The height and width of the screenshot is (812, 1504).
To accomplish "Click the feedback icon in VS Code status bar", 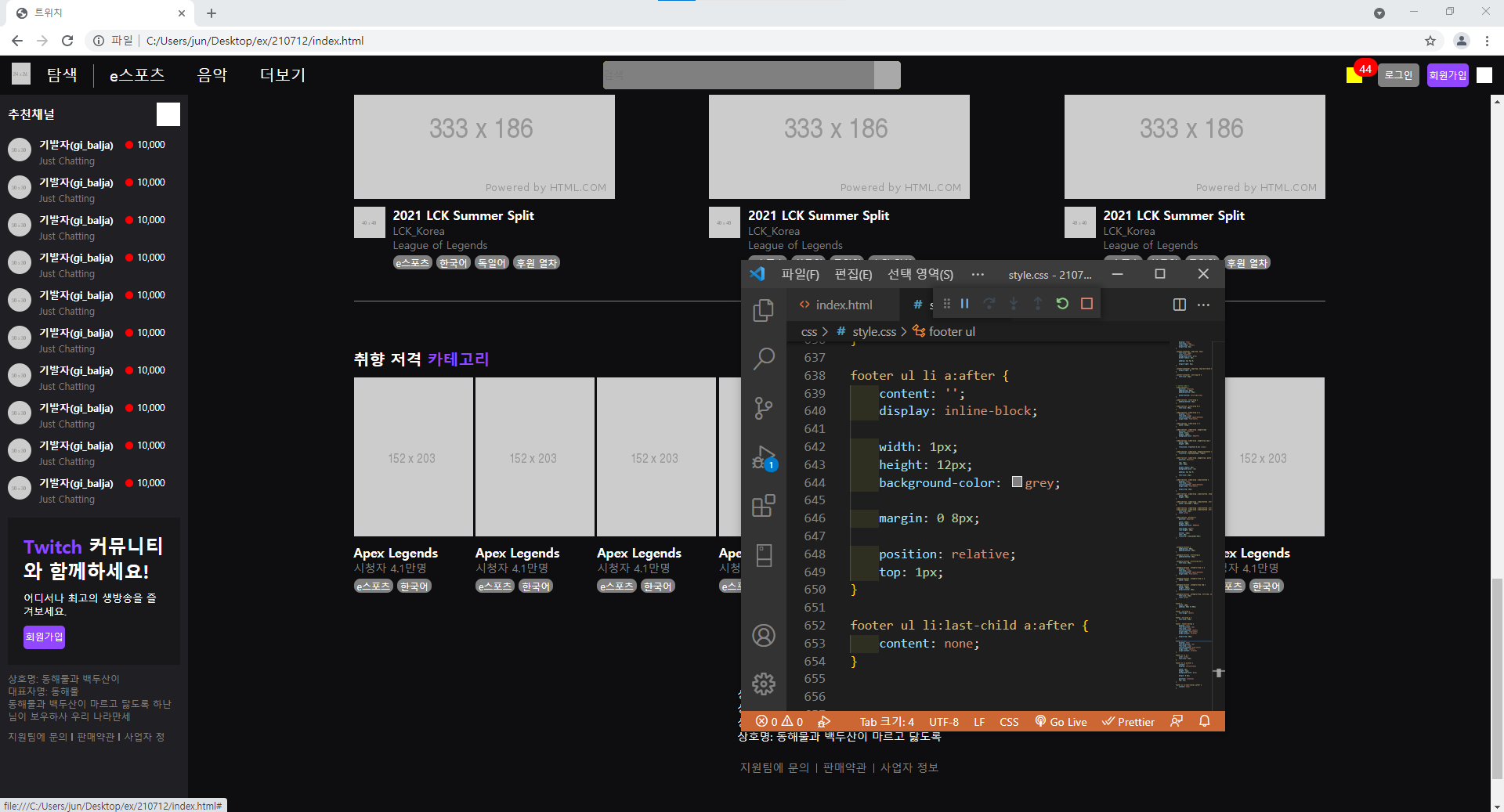I will (x=1177, y=721).
